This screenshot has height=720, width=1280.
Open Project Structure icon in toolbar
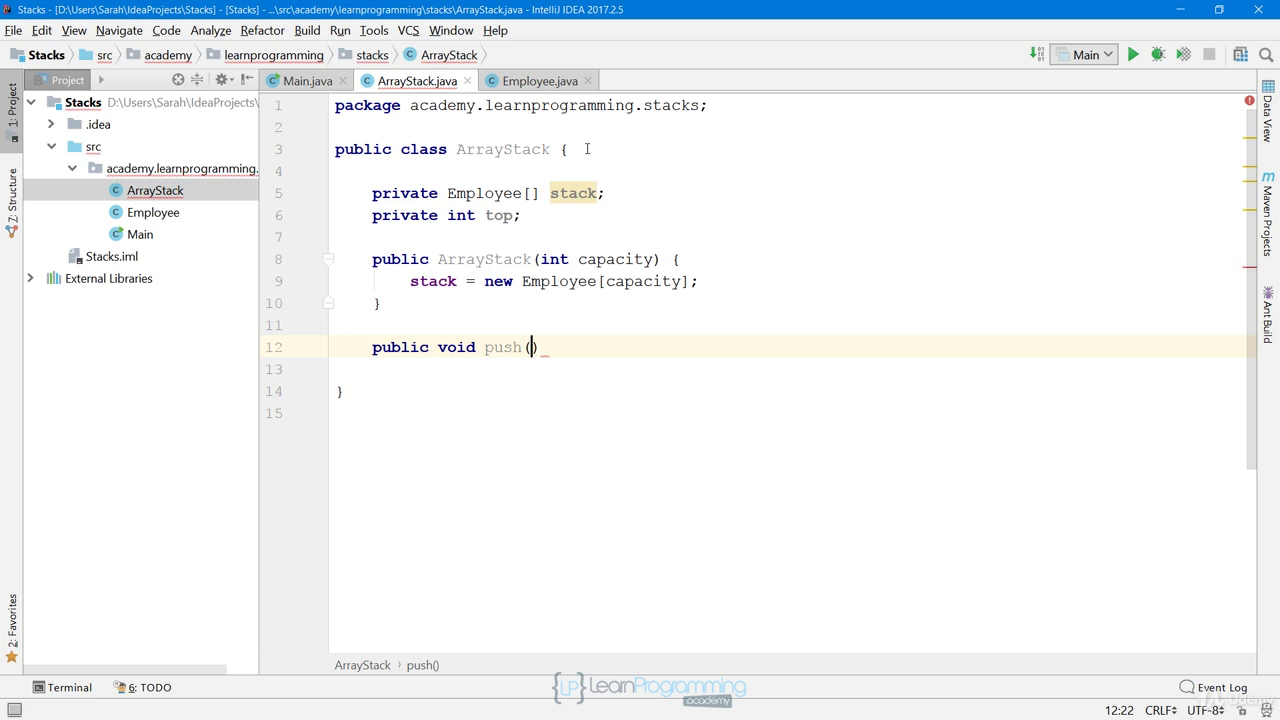point(1240,55)
